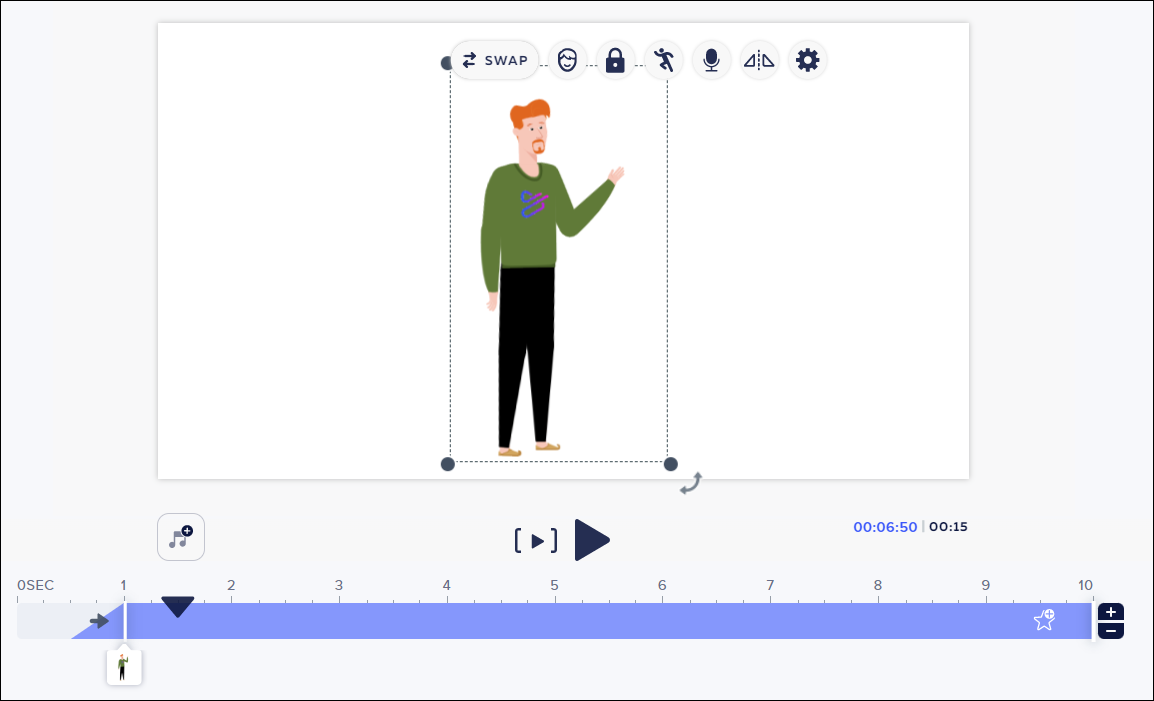1154x701 pixels.
Task: Click the bracketed scene preview play button
Action: point(536,541)
